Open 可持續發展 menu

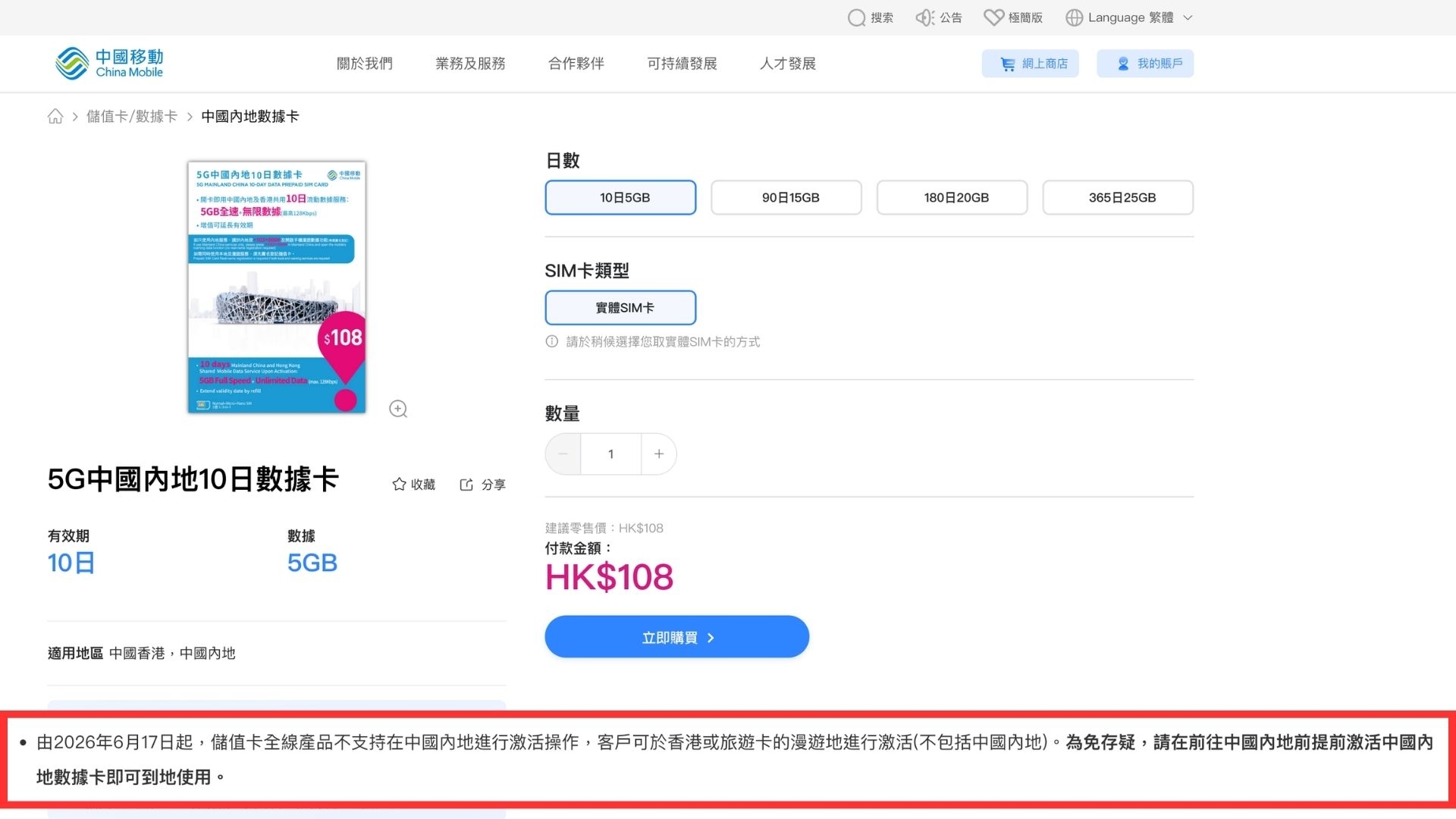[682, 64]
